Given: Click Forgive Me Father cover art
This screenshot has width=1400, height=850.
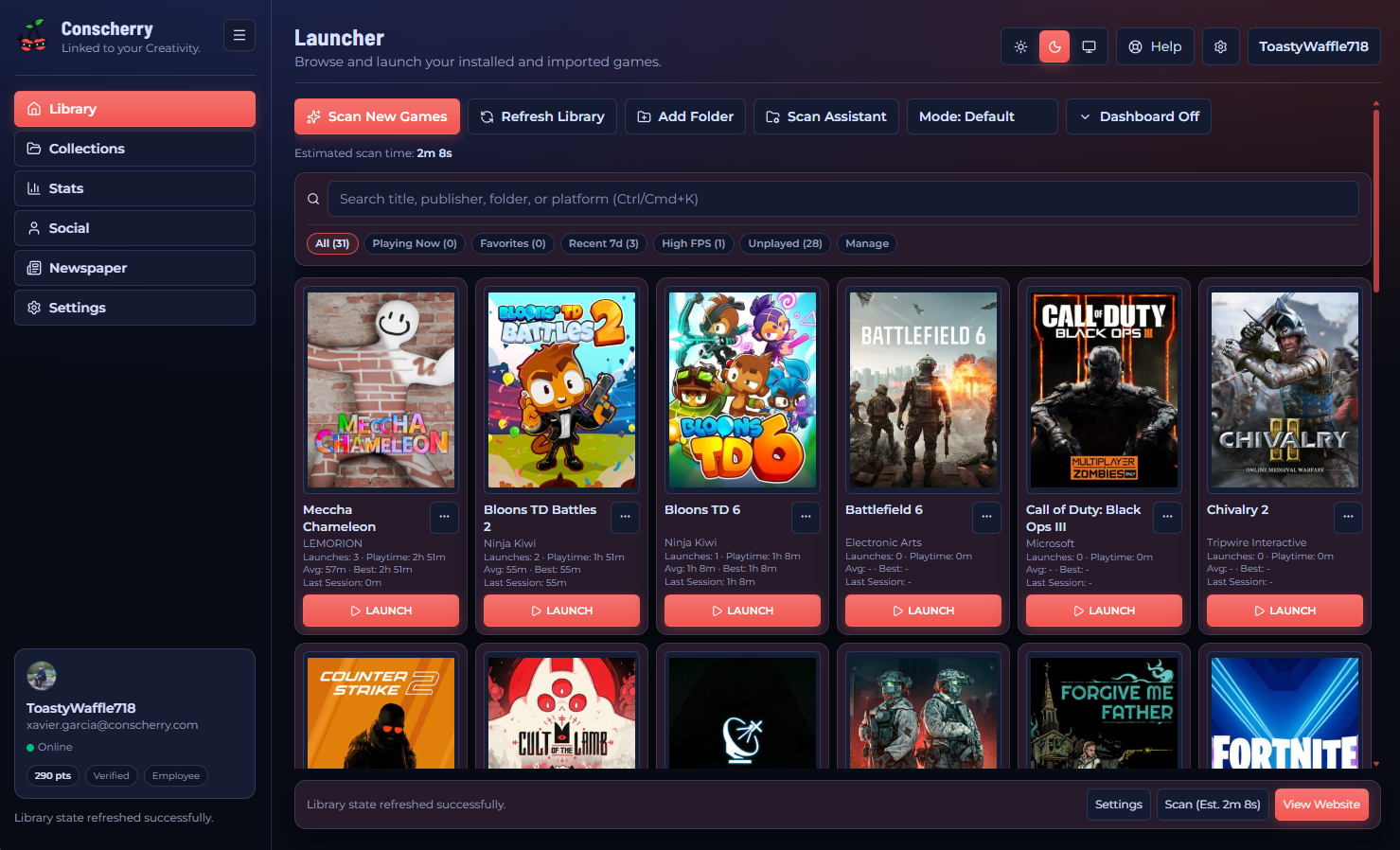Looking at the screenshot, I should (1104, 713).
